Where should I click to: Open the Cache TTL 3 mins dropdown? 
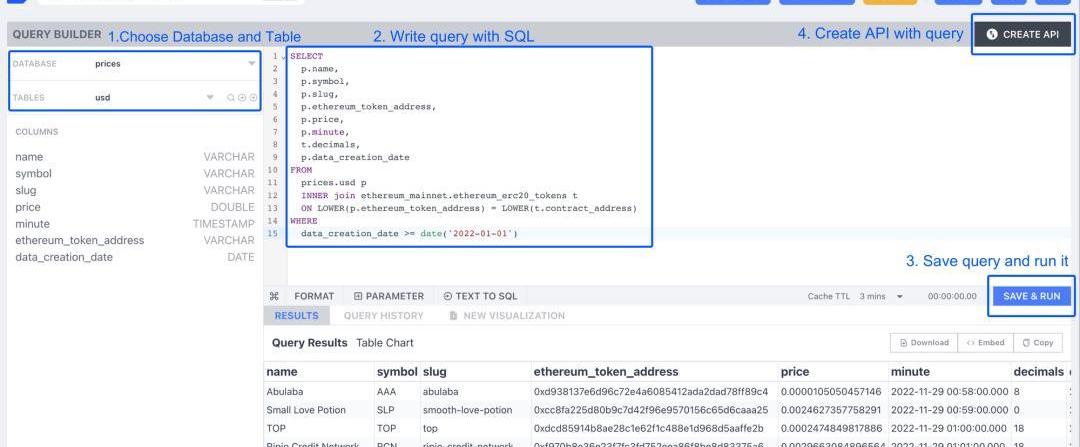(x=880, y=296)
